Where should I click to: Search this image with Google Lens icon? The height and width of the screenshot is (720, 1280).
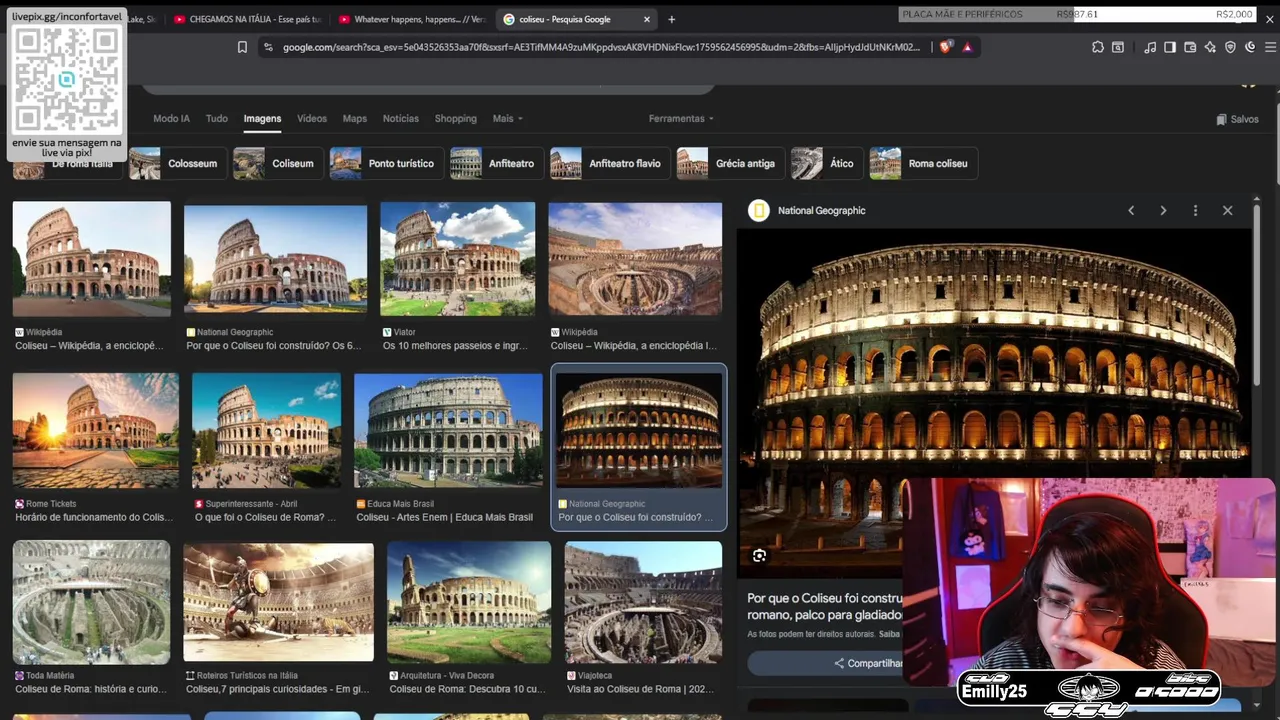759,556
